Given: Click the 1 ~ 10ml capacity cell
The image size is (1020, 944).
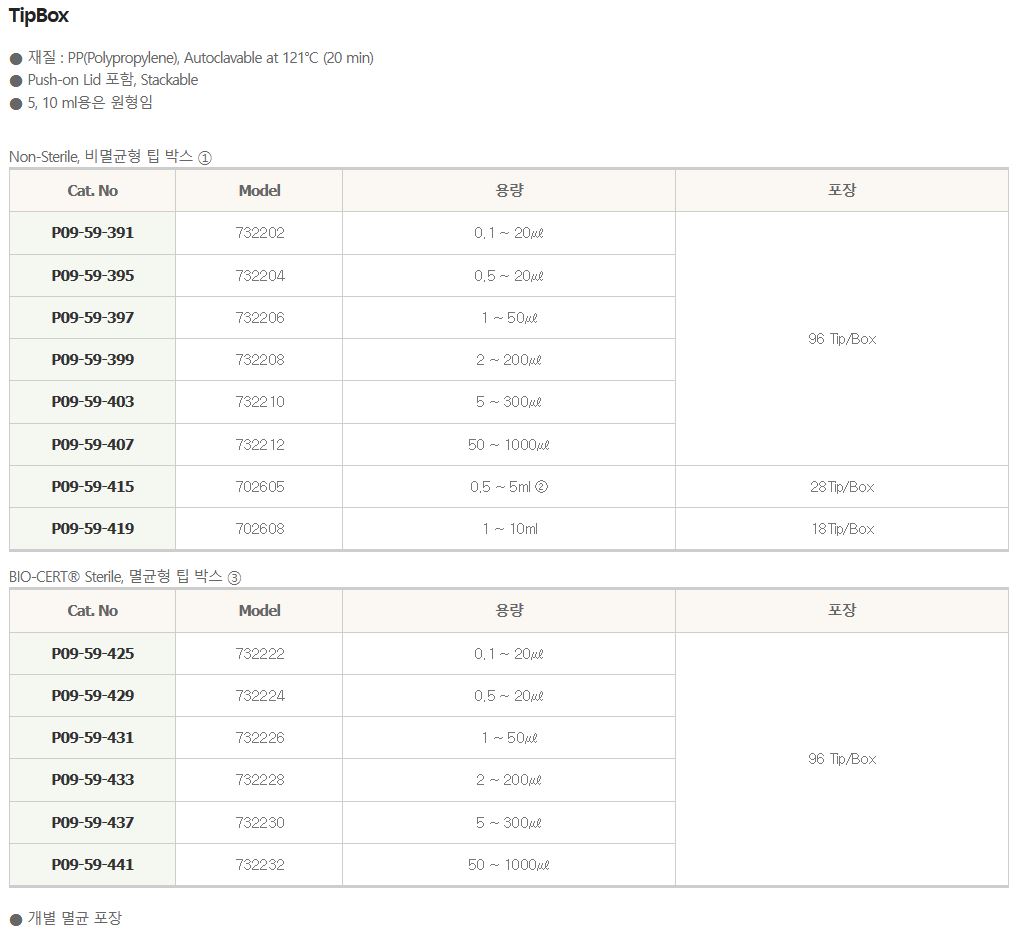Looking at the screenshot, I should click(x=509, y=529).
